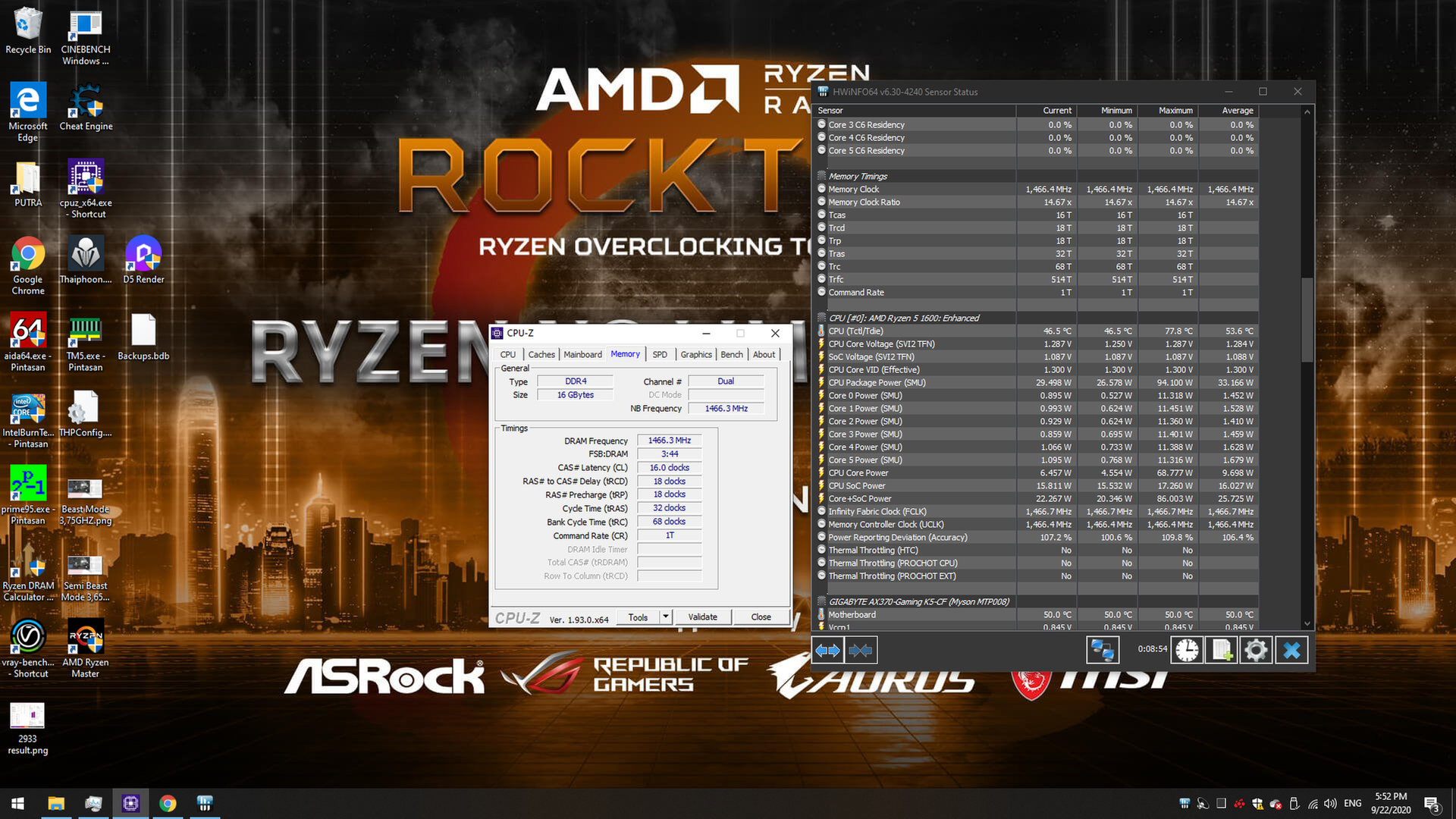Expand the Tools dropdown arrow in CPU-Z
Screen dimensions: 1456x819
pos(666,617)
